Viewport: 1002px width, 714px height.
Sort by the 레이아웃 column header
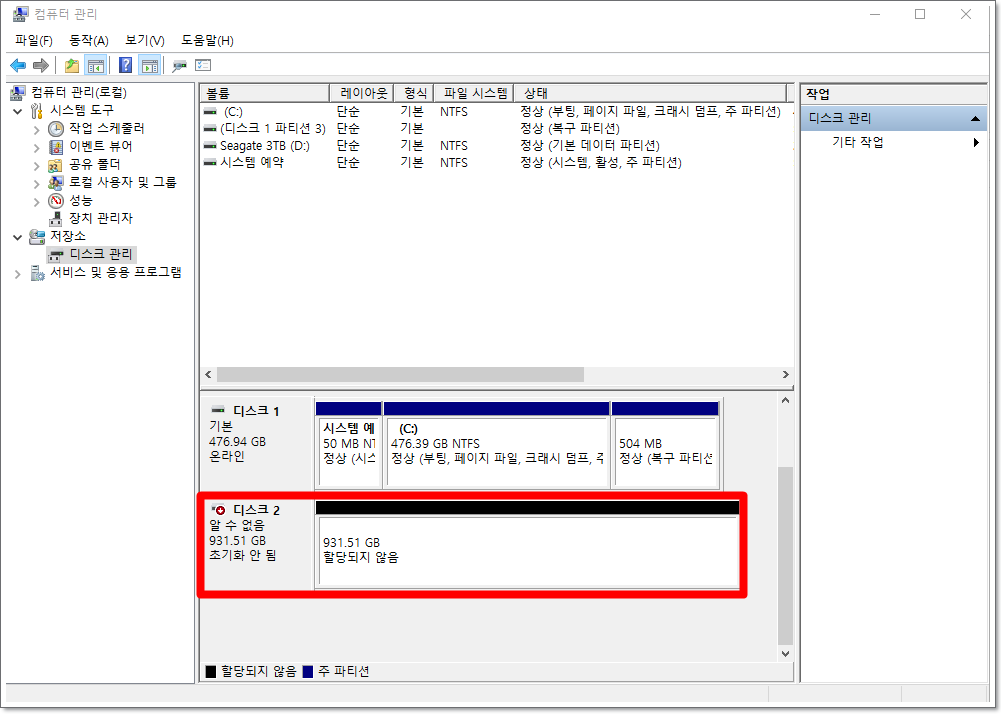tap(362, 93)
